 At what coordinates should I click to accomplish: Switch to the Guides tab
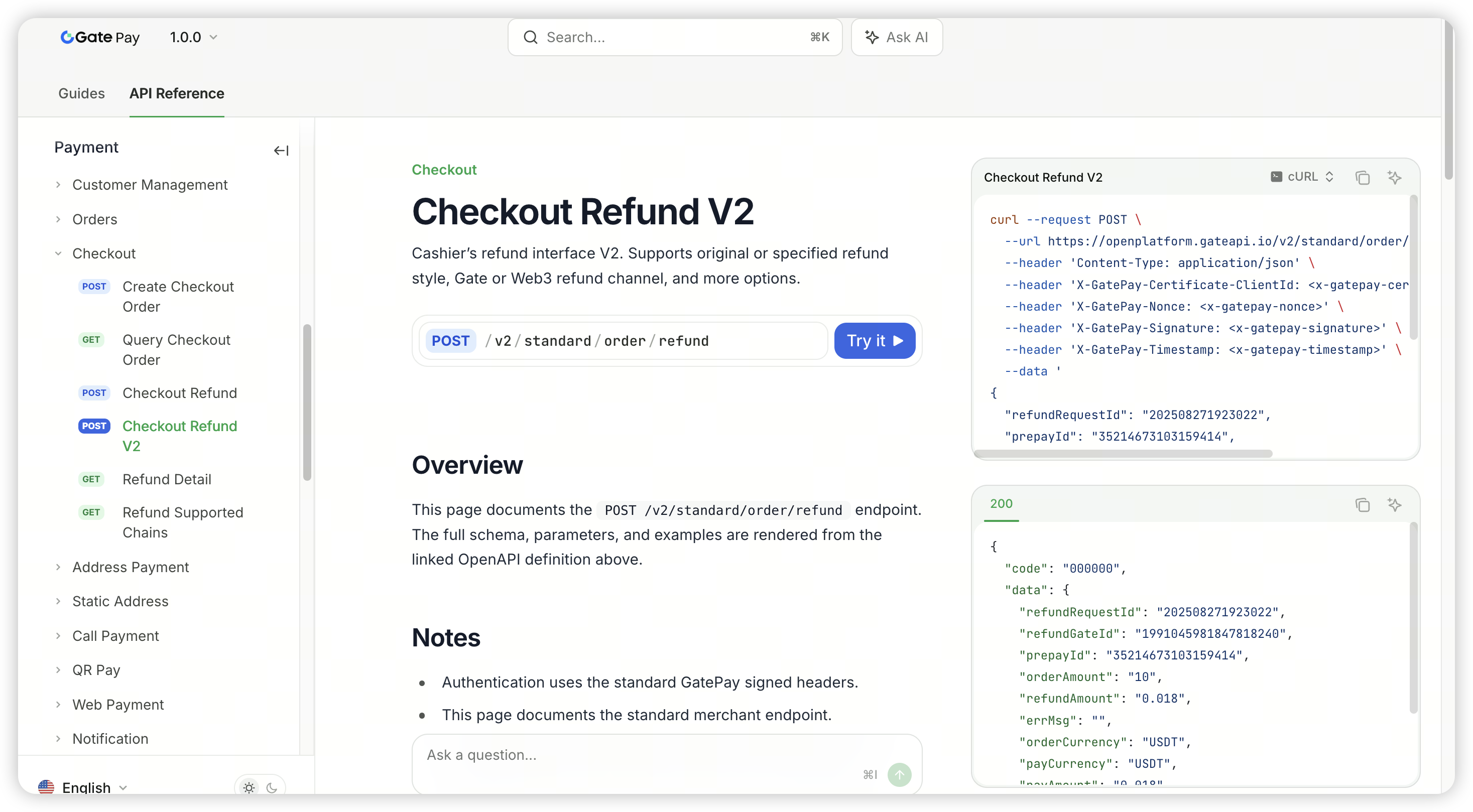[81, 93]
